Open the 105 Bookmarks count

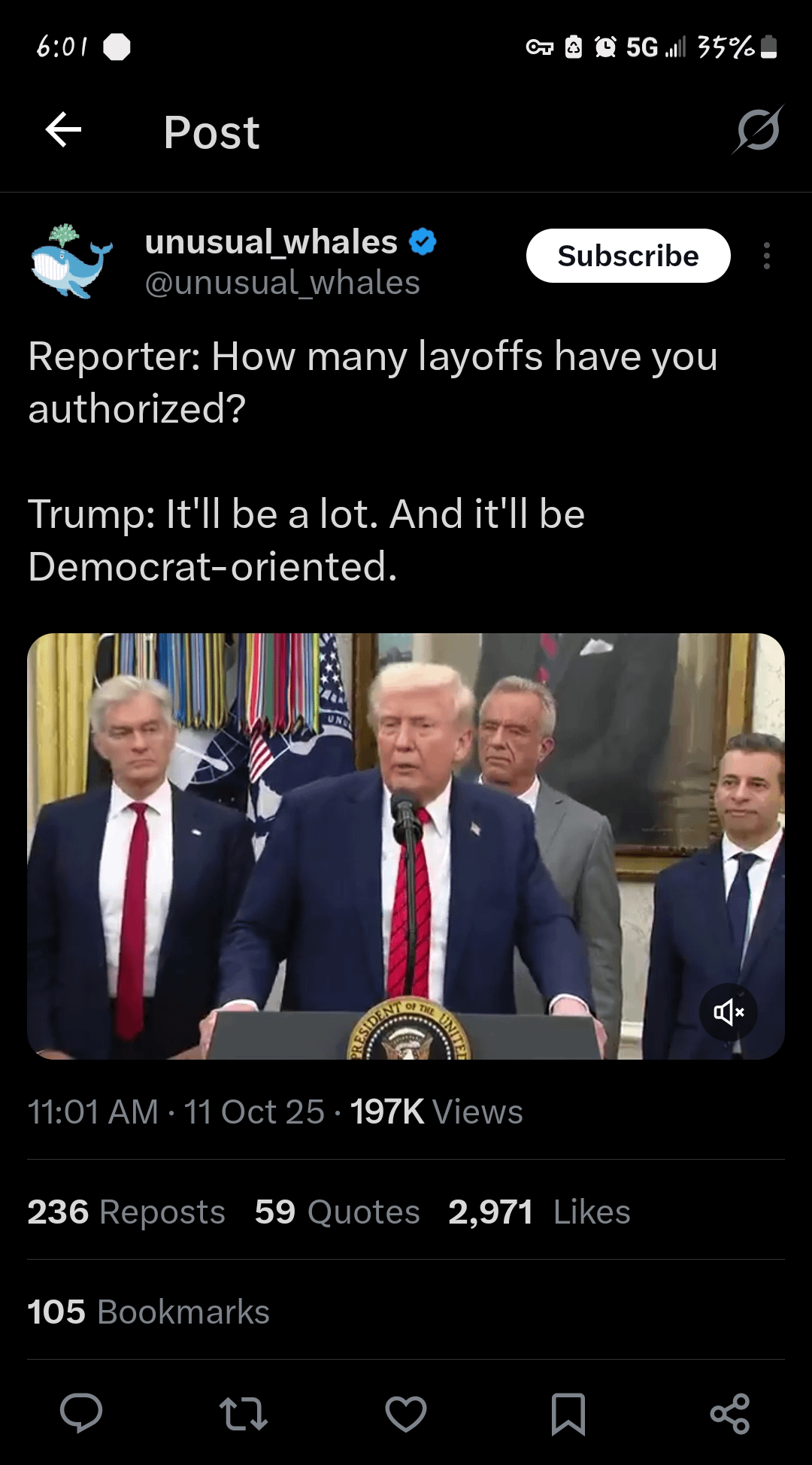click(148, 1312)
